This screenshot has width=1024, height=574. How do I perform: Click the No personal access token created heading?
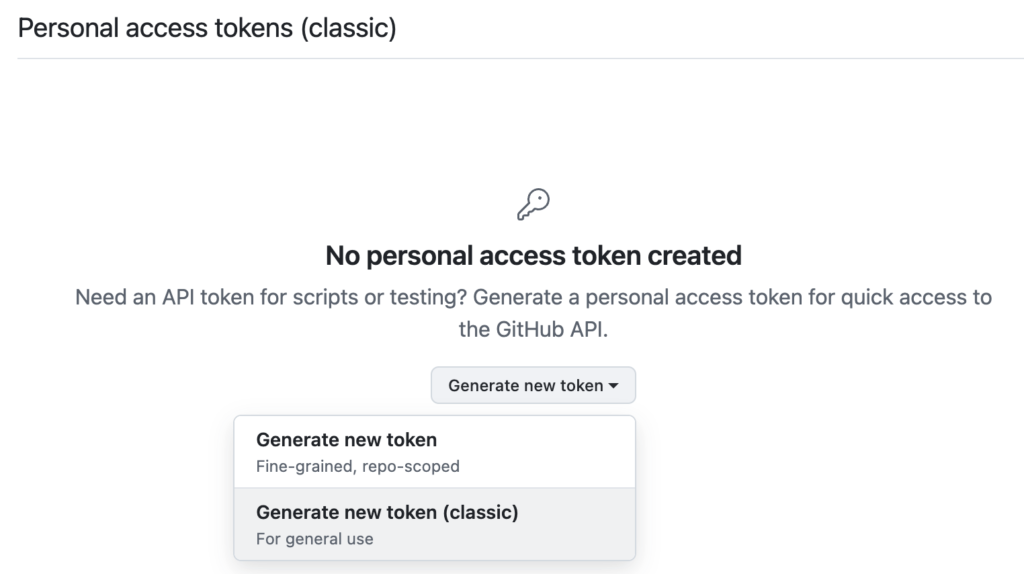pyautogui.click(x=533, y=256)
